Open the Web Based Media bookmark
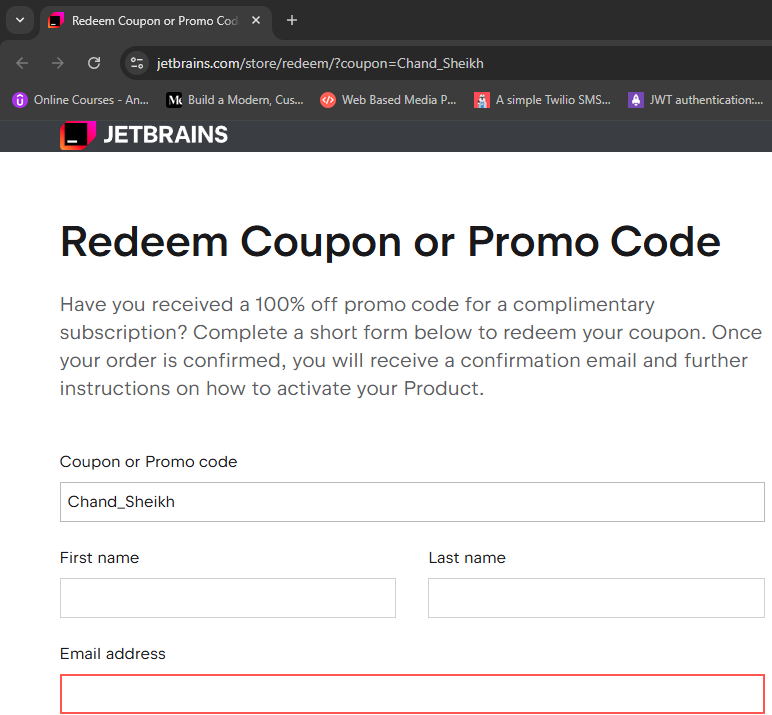 coord(388,100)
